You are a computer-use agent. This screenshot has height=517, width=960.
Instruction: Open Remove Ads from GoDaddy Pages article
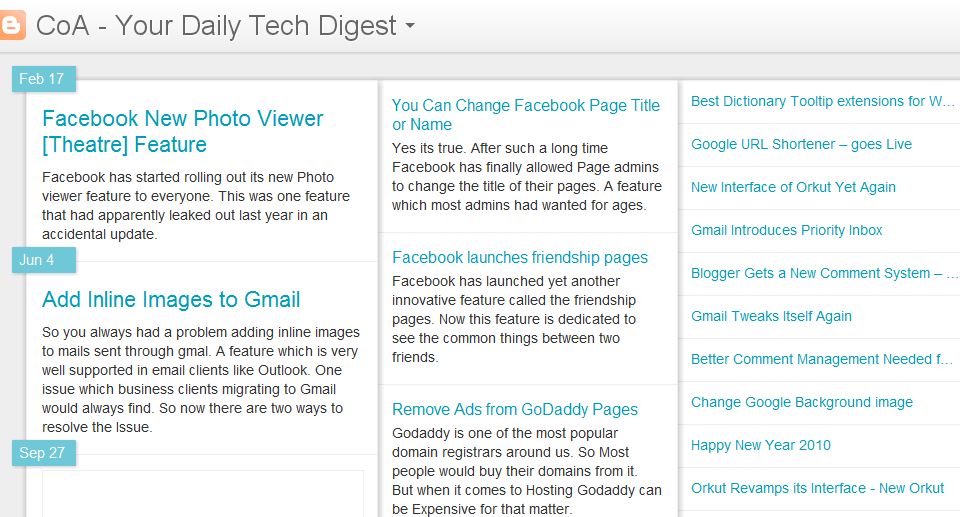[x=515, y=410]
